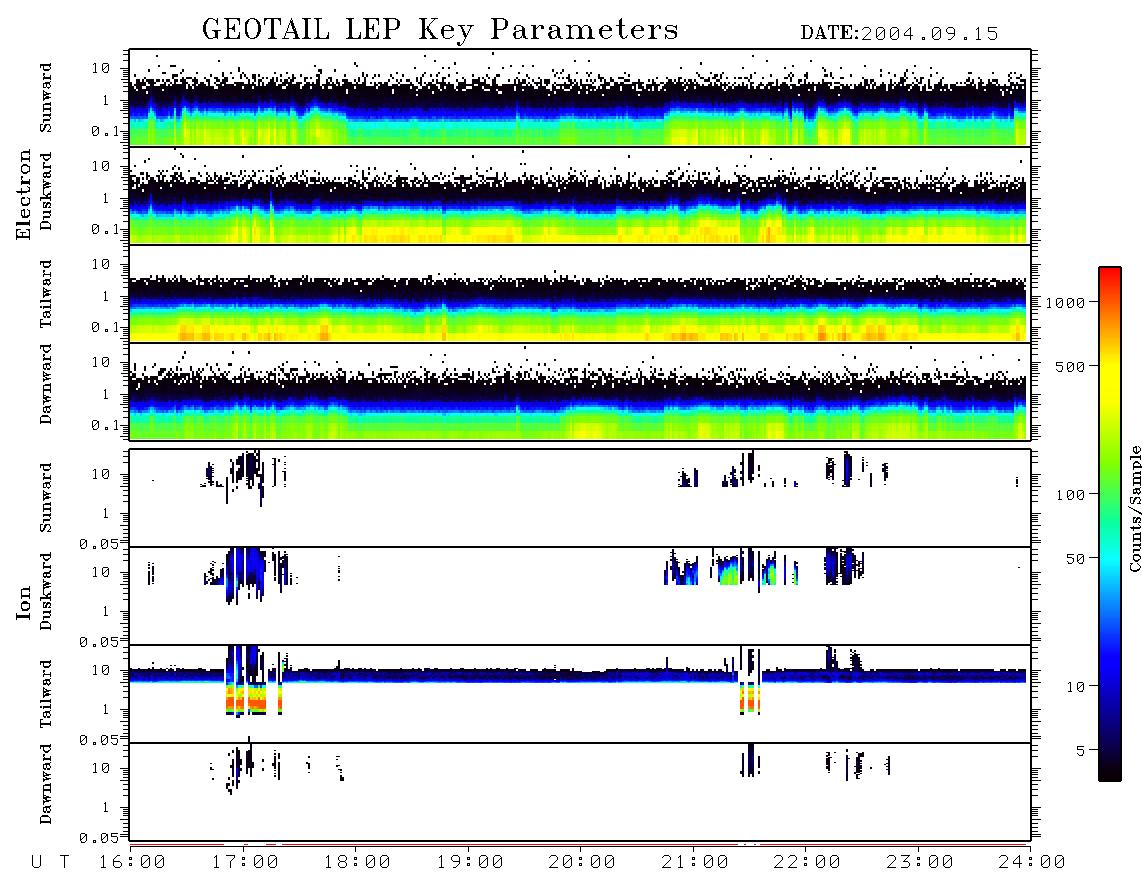The width and height of the screenshot is (1142, 880).
Task: Select the Electron "Duskward" axis label
Action: click(46, 192)
